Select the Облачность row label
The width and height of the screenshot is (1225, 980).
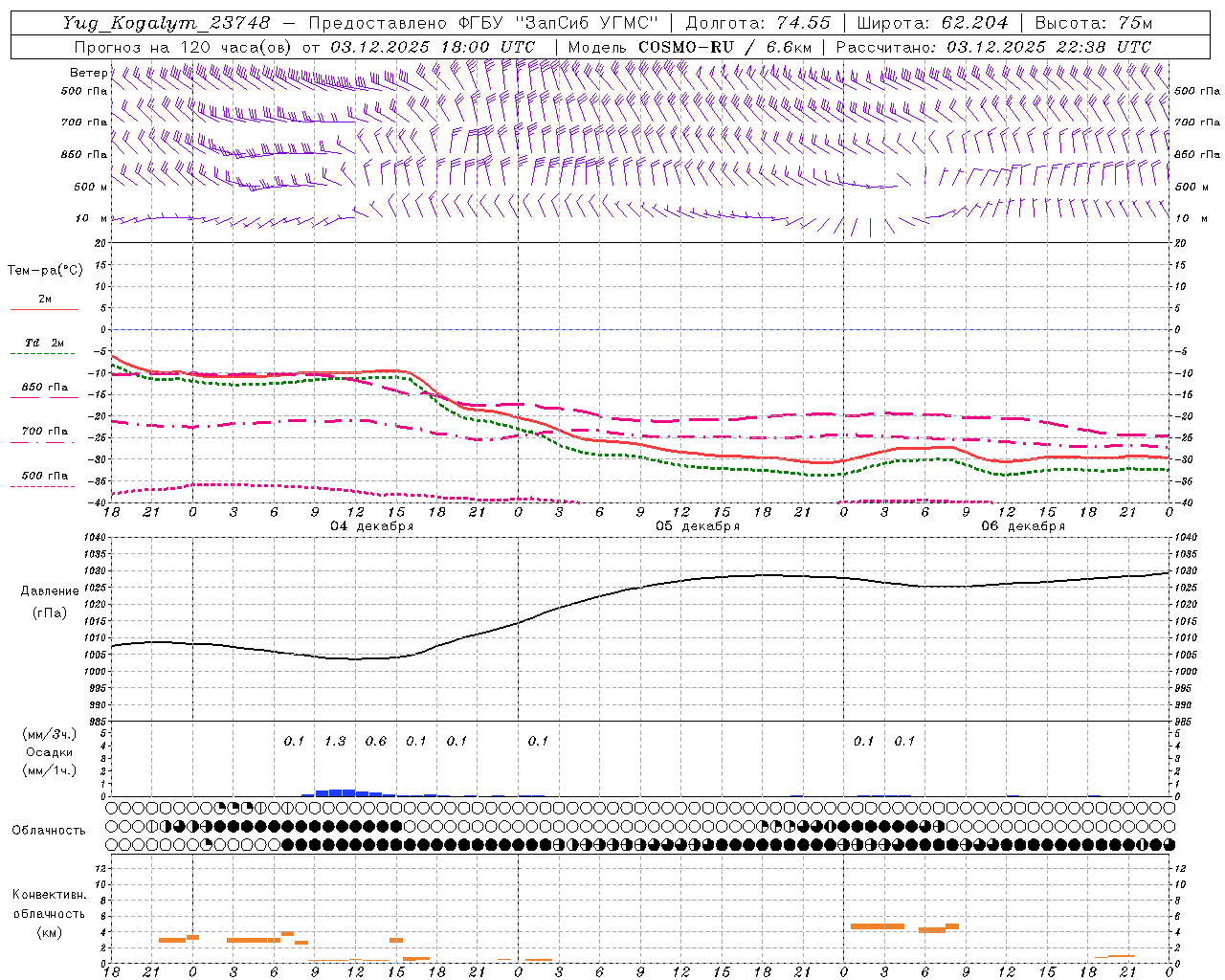49,830
